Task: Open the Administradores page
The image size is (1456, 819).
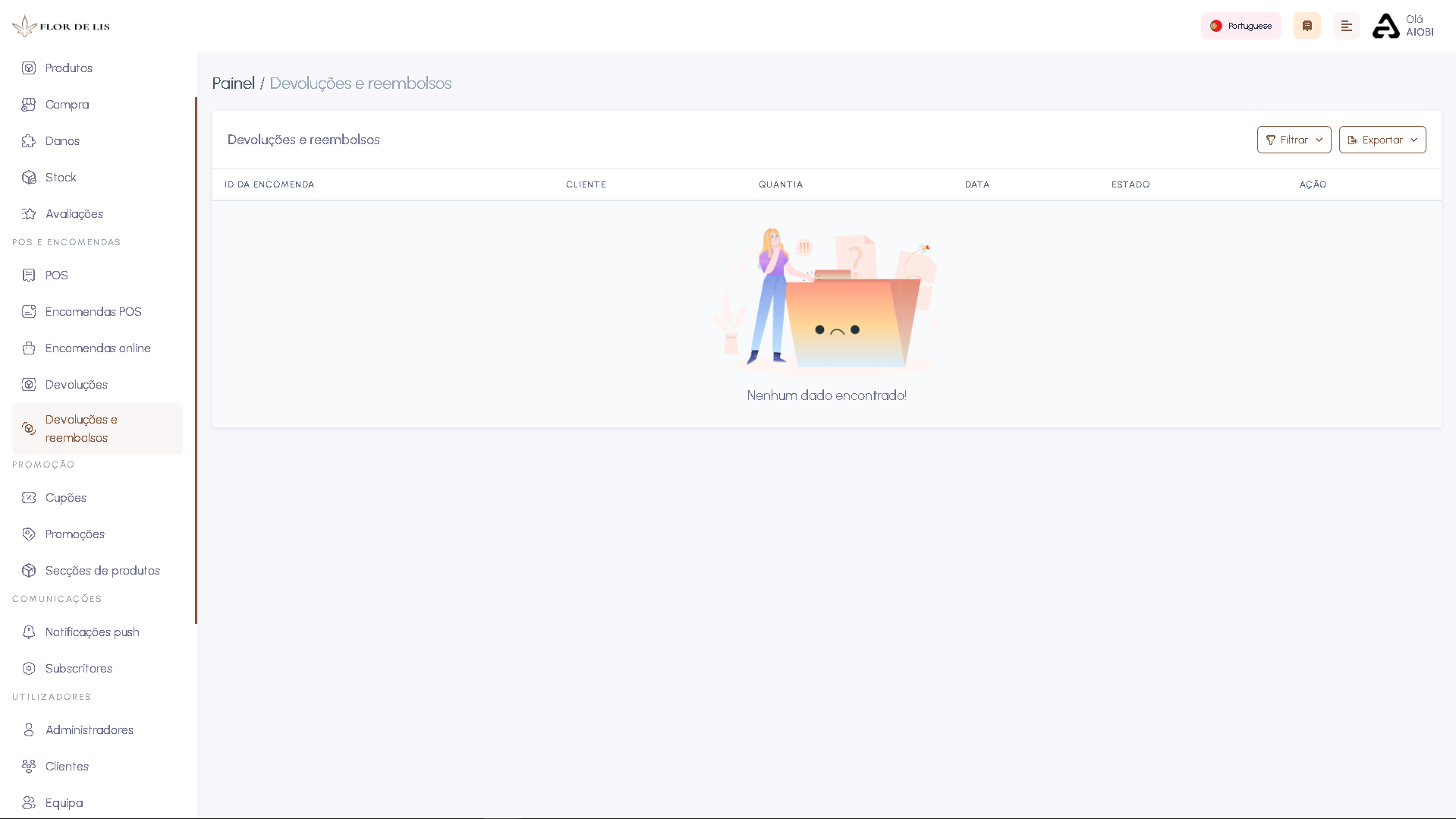Action: click(88, 729)
